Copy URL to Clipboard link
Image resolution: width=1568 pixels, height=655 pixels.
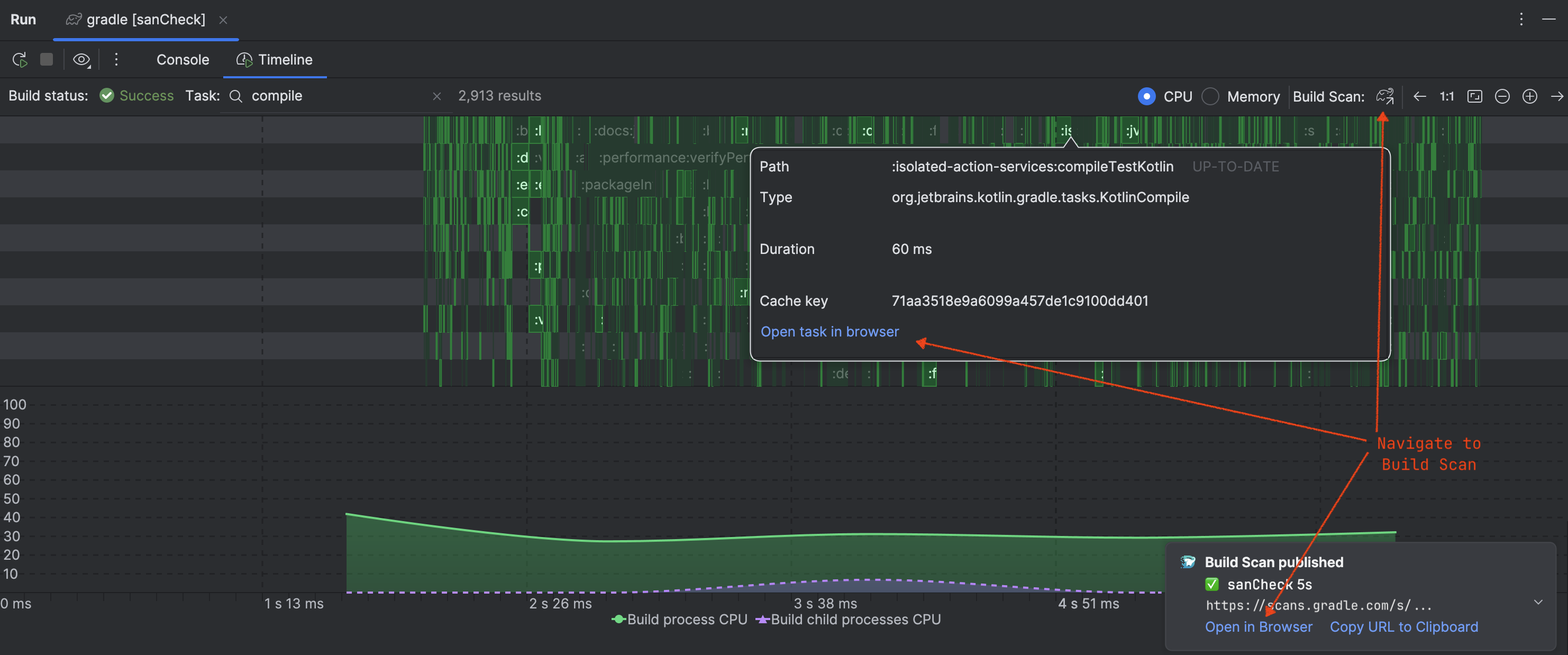coord(1403,627)
